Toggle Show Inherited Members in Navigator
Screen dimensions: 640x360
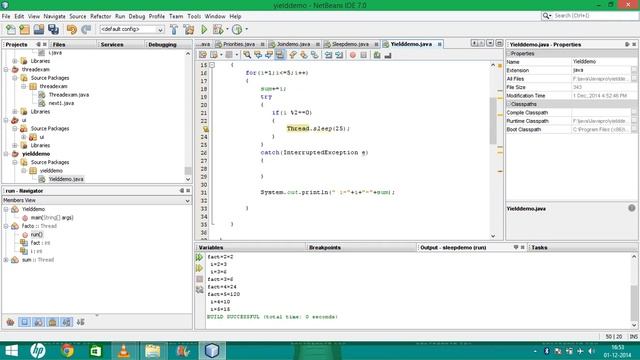point(10,322)
